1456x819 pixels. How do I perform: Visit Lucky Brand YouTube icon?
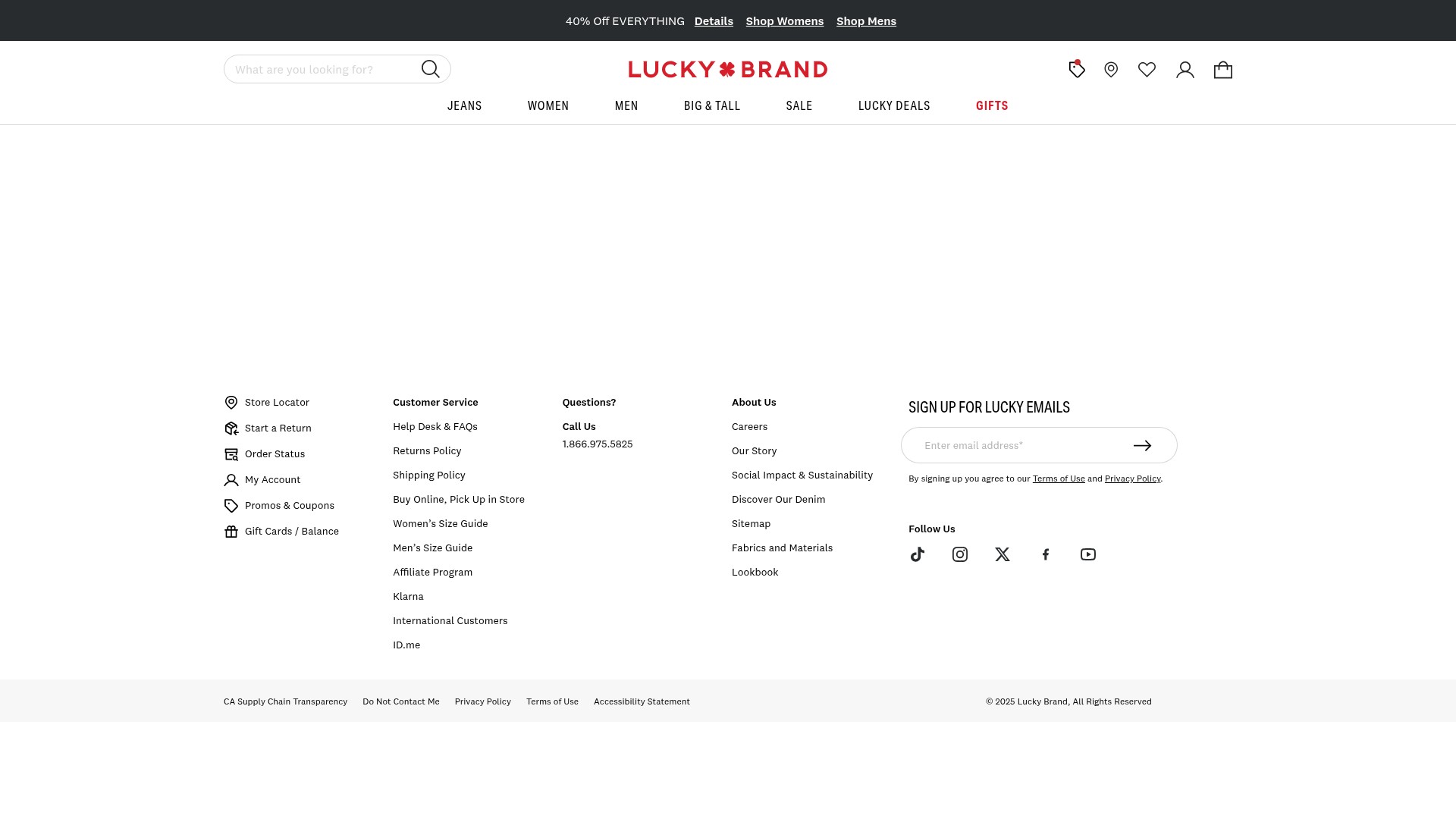pos(1088,554)
